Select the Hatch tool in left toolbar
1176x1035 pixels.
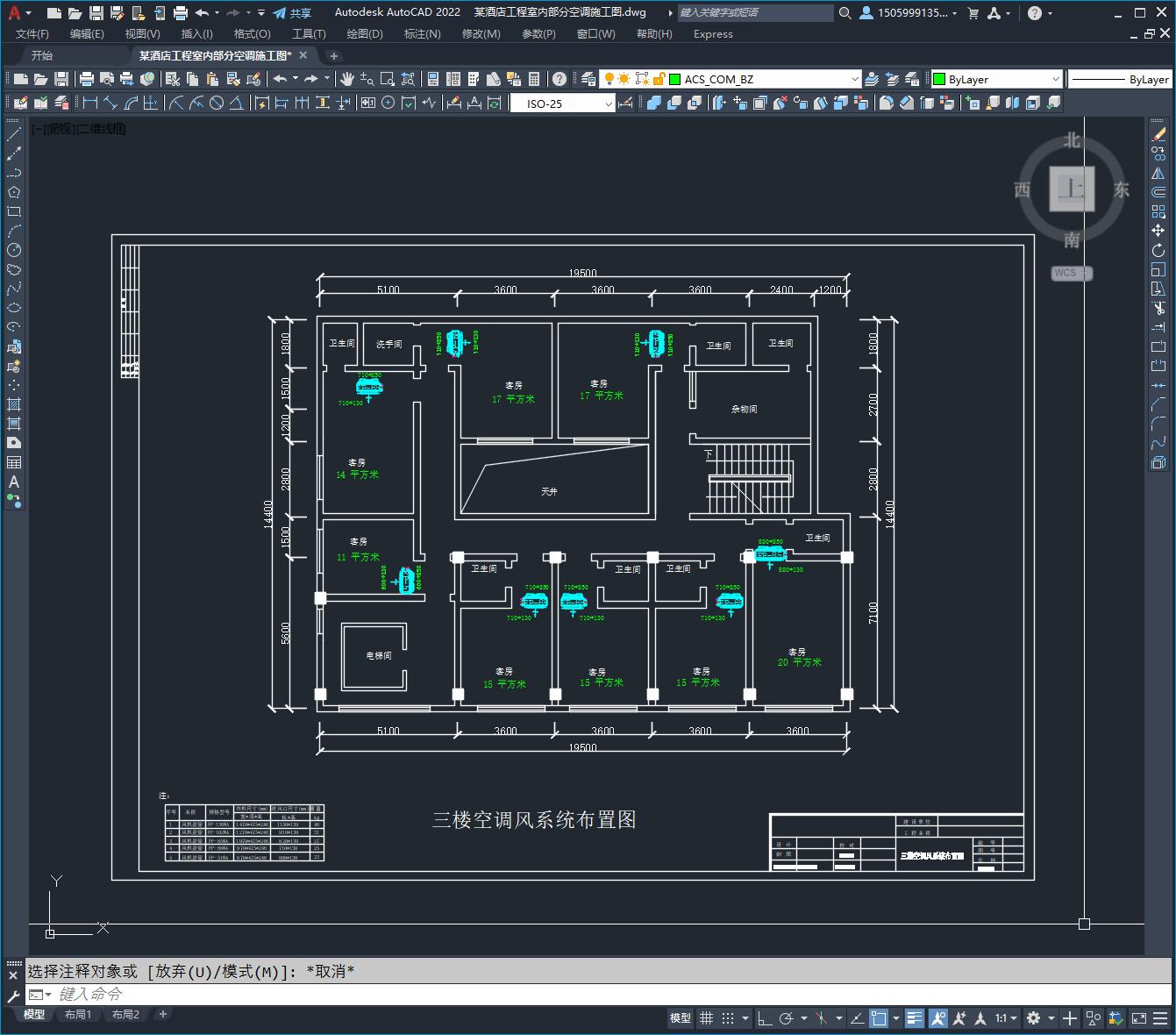coord(14,404)
